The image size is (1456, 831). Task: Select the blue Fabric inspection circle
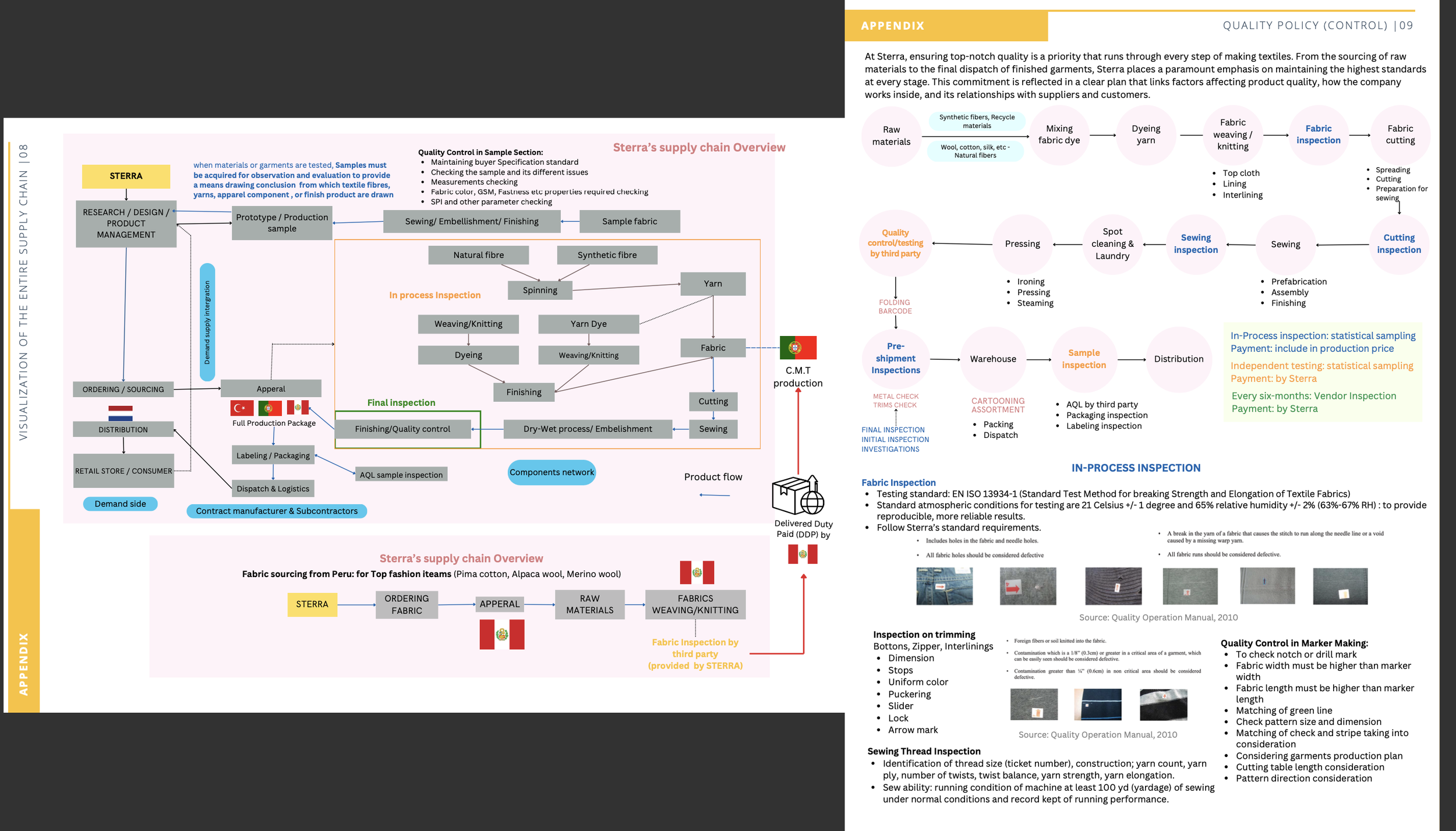click(1318, 135)
